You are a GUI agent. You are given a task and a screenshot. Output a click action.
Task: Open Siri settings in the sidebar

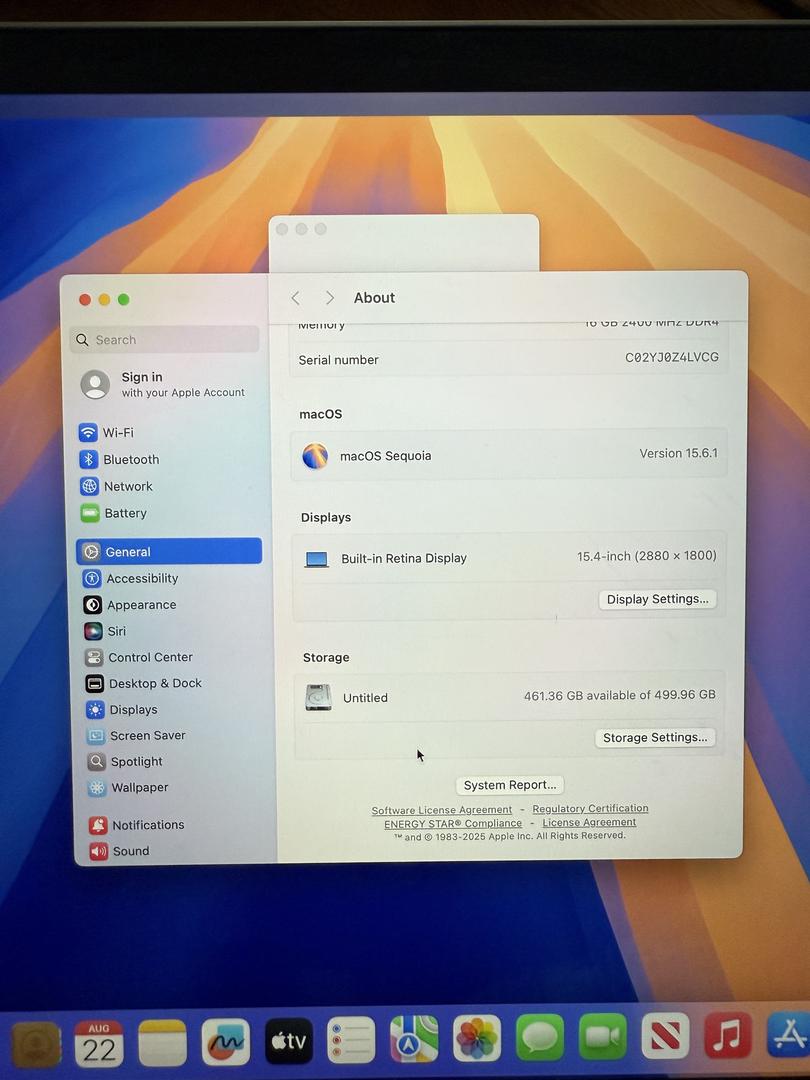click(x=105, y=631)
